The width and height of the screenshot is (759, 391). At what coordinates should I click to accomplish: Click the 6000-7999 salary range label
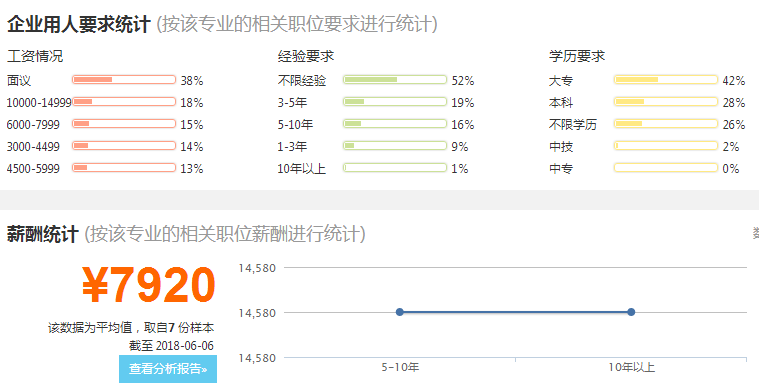point(33,125)
